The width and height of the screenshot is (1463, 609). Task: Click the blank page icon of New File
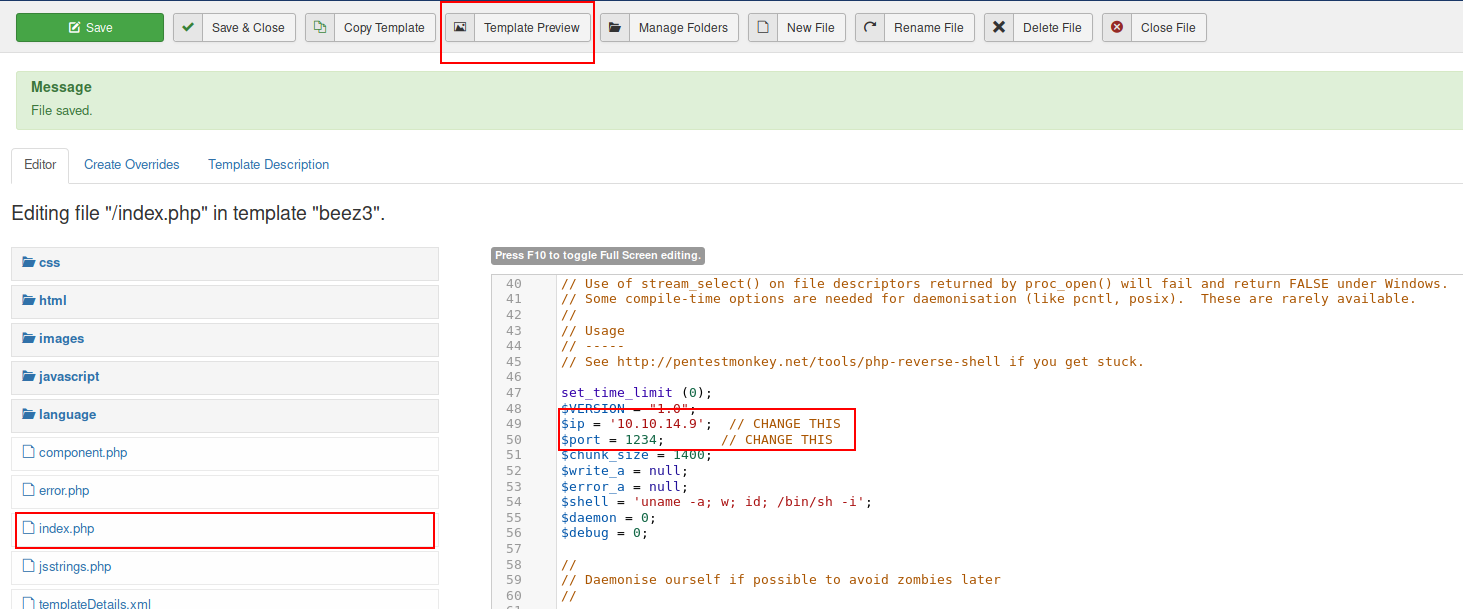(x=762, y=28)
